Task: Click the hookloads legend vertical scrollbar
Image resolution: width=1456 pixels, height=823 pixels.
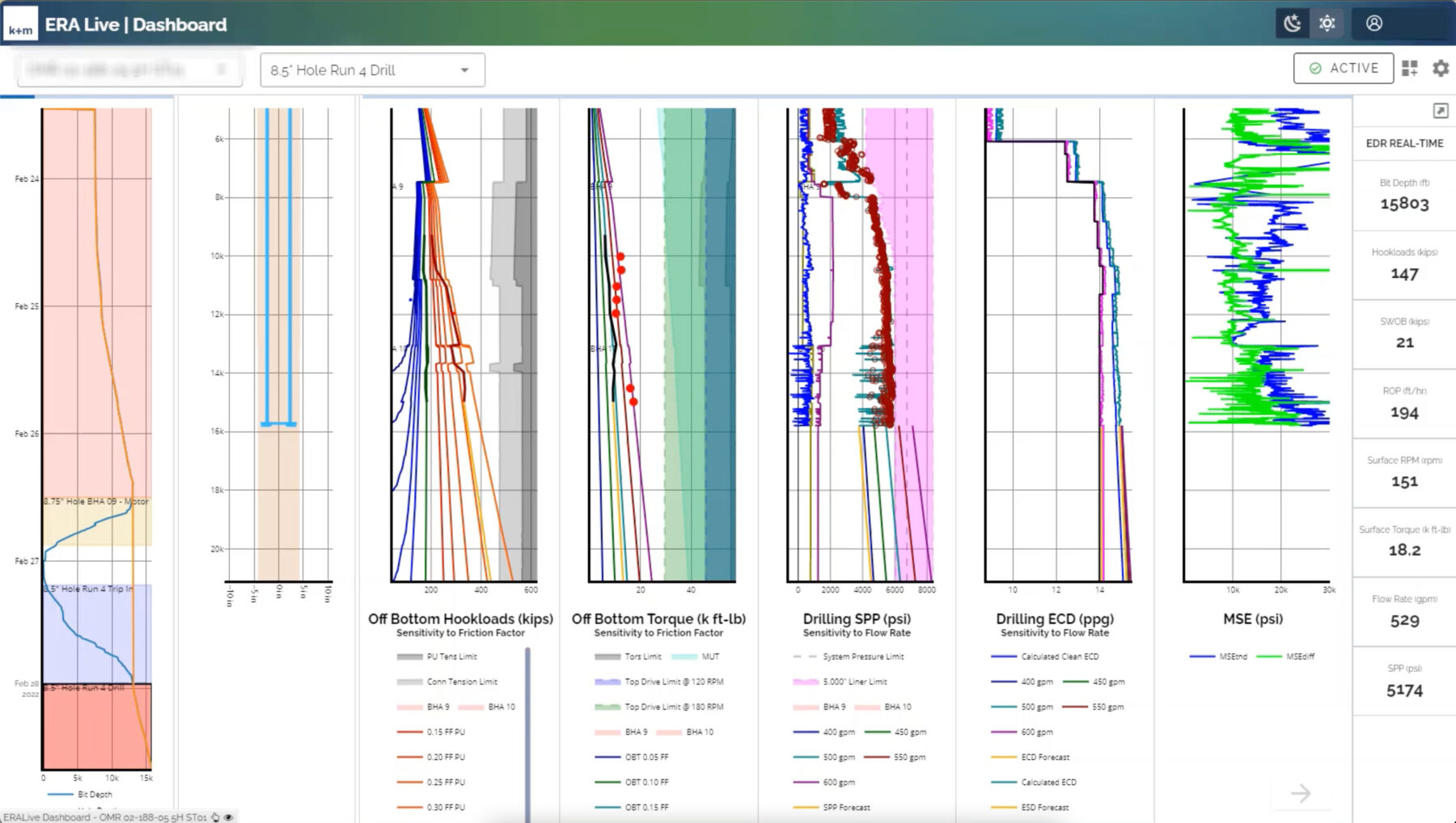Action: (527, 728)
